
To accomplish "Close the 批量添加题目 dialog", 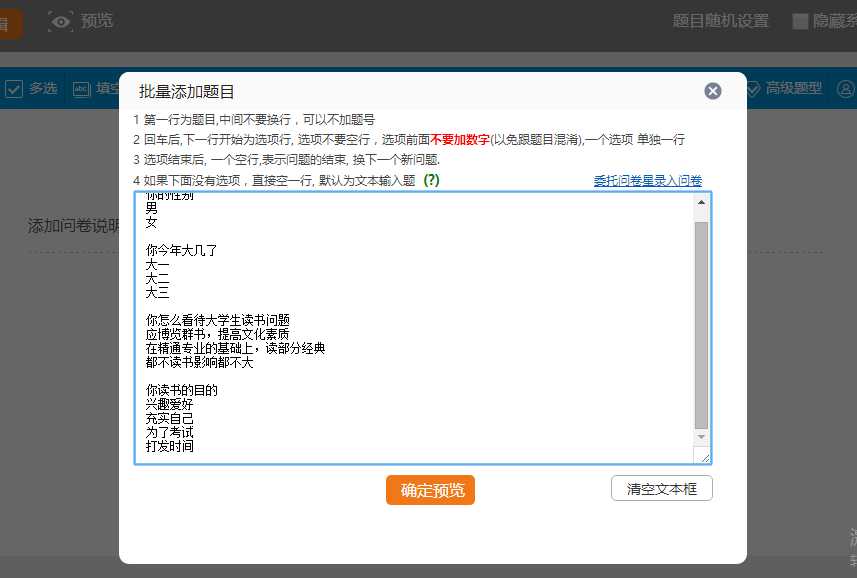I will 713,91.
